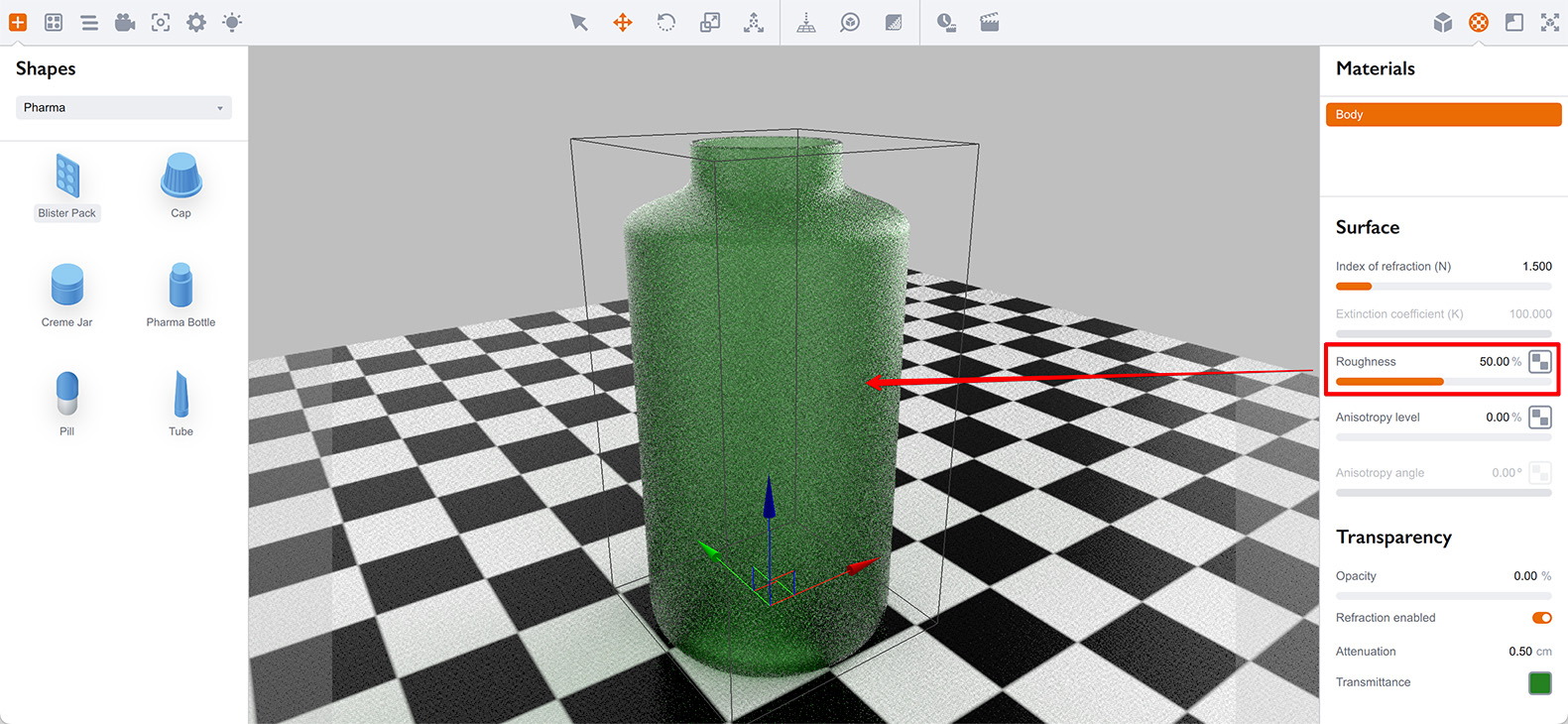Open the Pharma shapes category dropdown

coord(124,107)
